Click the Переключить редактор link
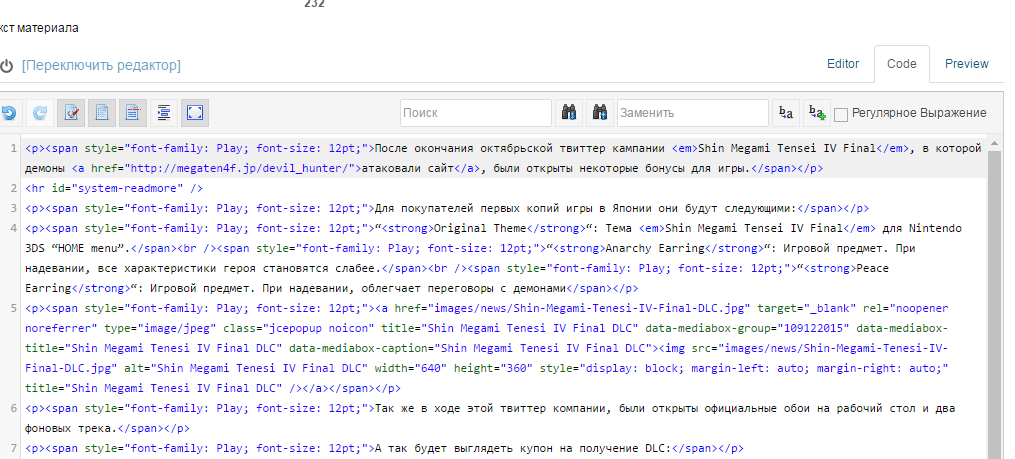Viewport: 1015px width, 459px height. (x=101, y=65)
